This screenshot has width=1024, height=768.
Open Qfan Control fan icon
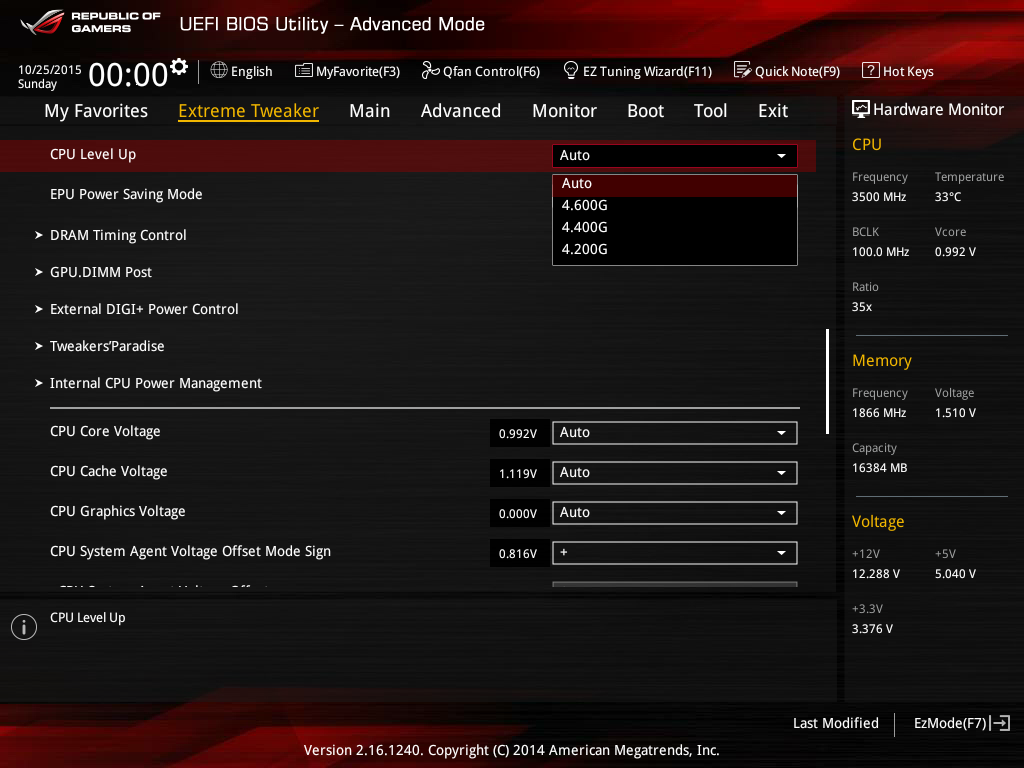pyautogui.click(x=430, y=70)
